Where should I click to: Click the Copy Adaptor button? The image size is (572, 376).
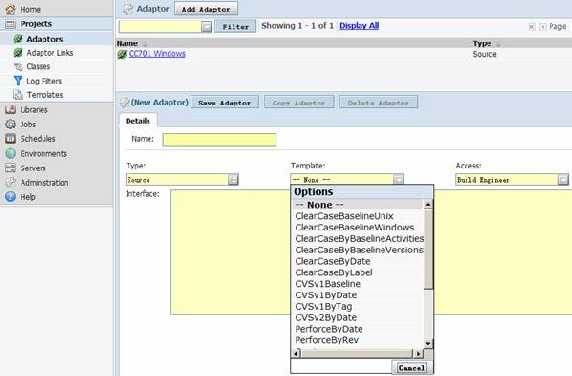[x=299, y=103]
